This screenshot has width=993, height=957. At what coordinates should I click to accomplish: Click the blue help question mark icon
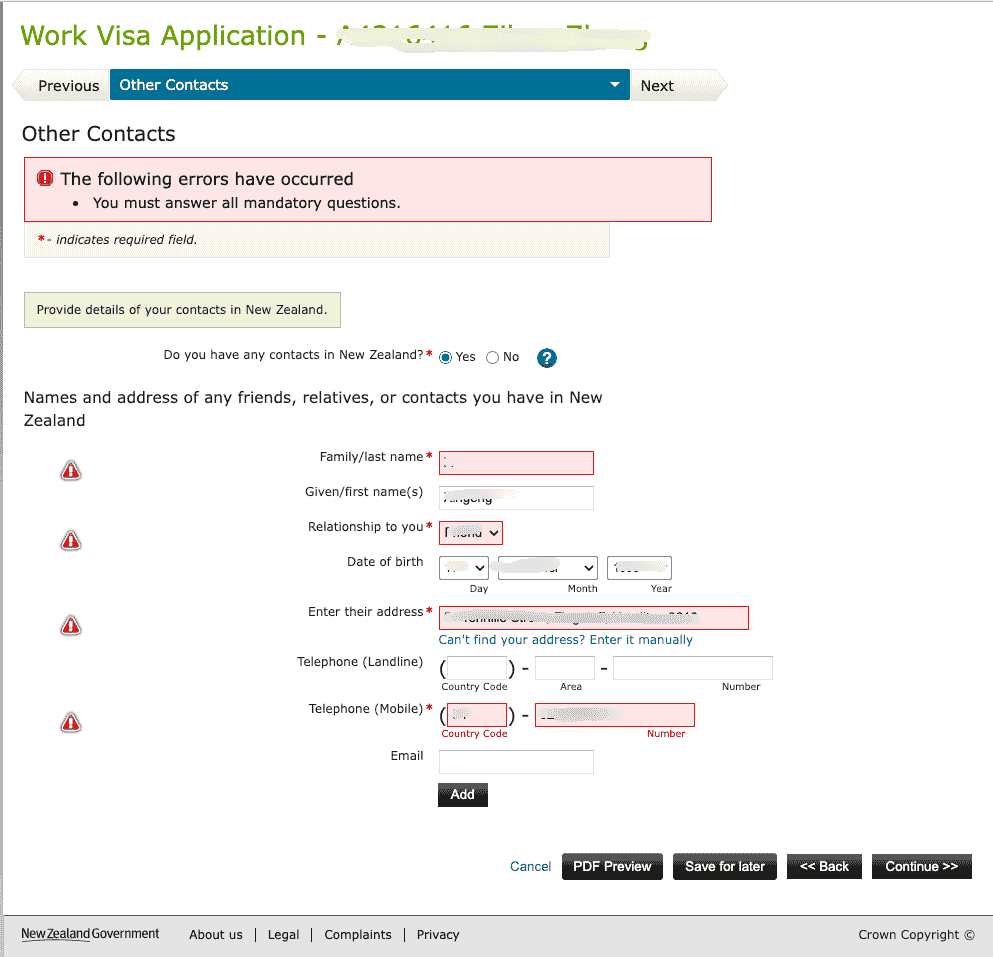[x=546, y=358]
